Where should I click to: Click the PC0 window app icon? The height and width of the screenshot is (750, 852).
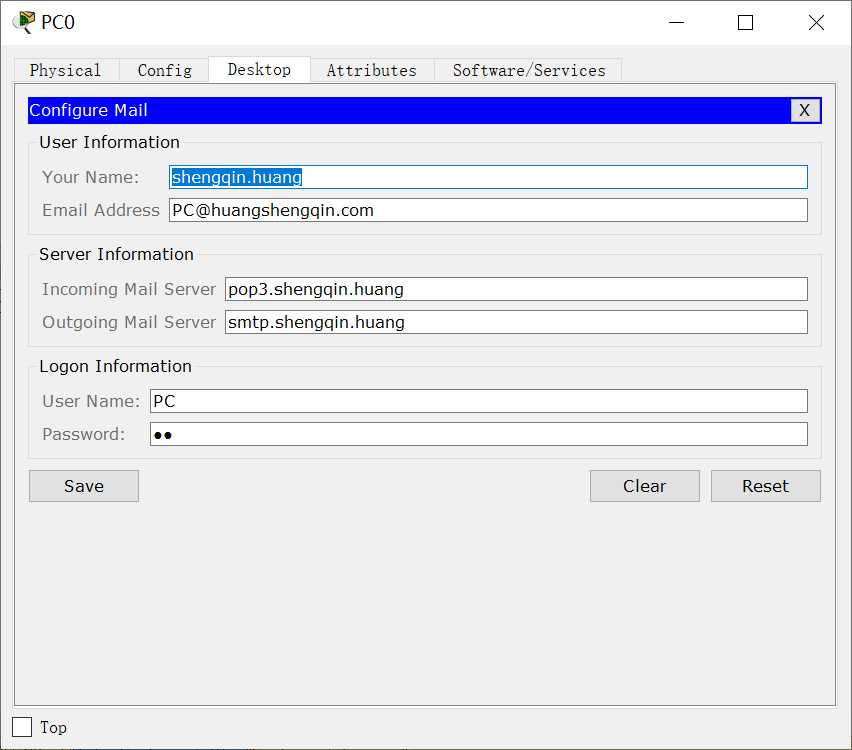coord(24,22)
